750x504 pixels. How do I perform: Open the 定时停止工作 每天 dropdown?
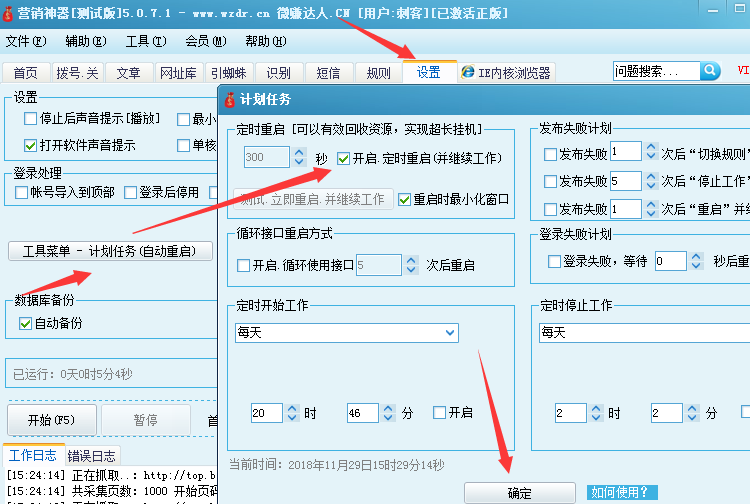640,332
